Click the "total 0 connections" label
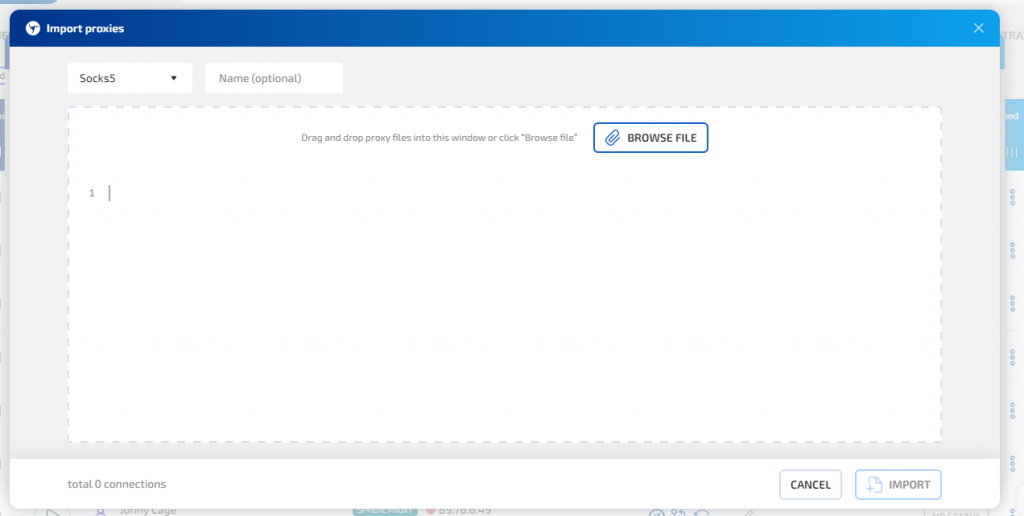 (117, 485)
